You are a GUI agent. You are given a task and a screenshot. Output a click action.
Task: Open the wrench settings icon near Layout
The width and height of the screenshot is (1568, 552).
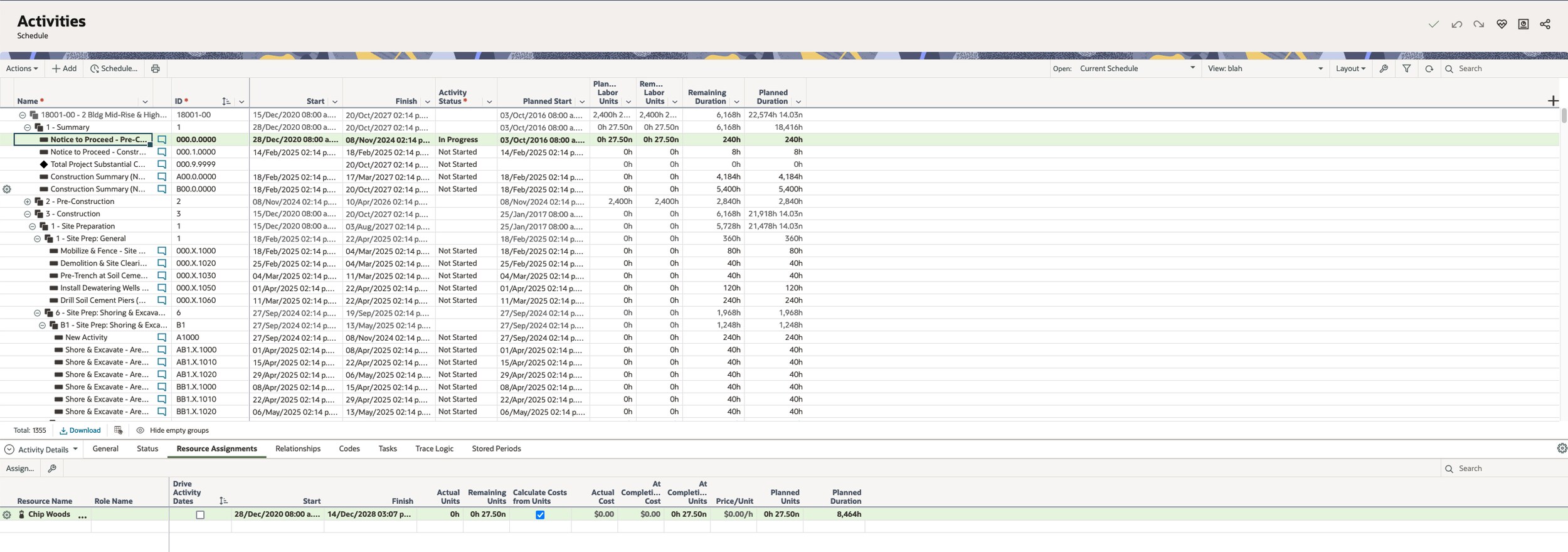tap(1384, 68)
